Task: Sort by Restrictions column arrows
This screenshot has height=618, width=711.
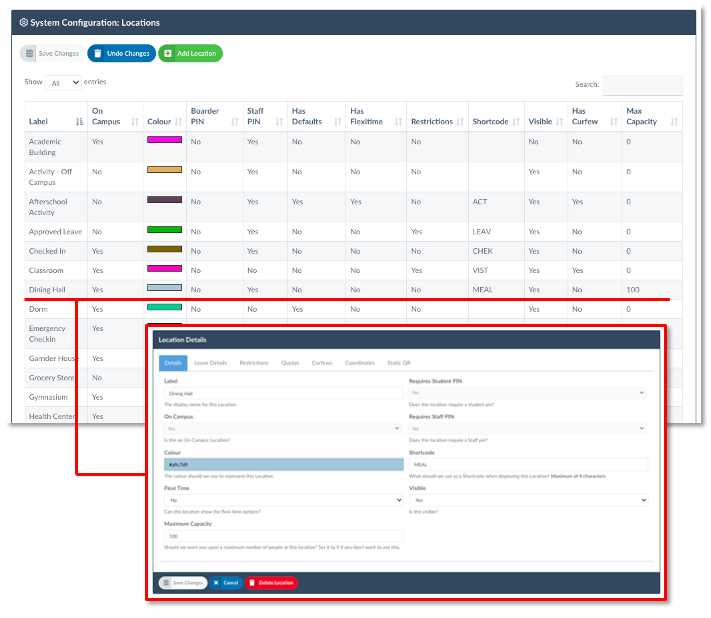Action: coord(460,122)
